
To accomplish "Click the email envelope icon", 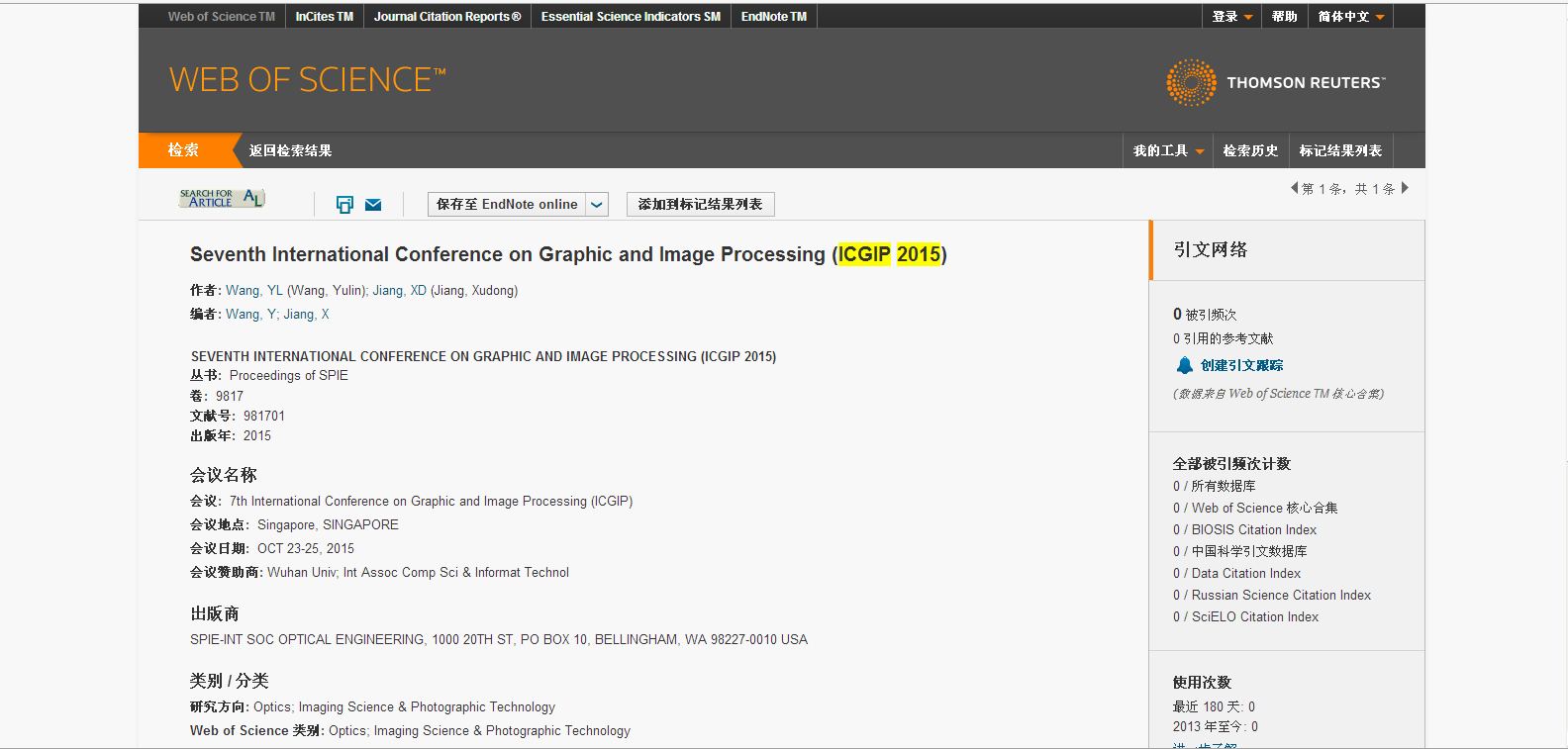I will [x=373, y=205].
